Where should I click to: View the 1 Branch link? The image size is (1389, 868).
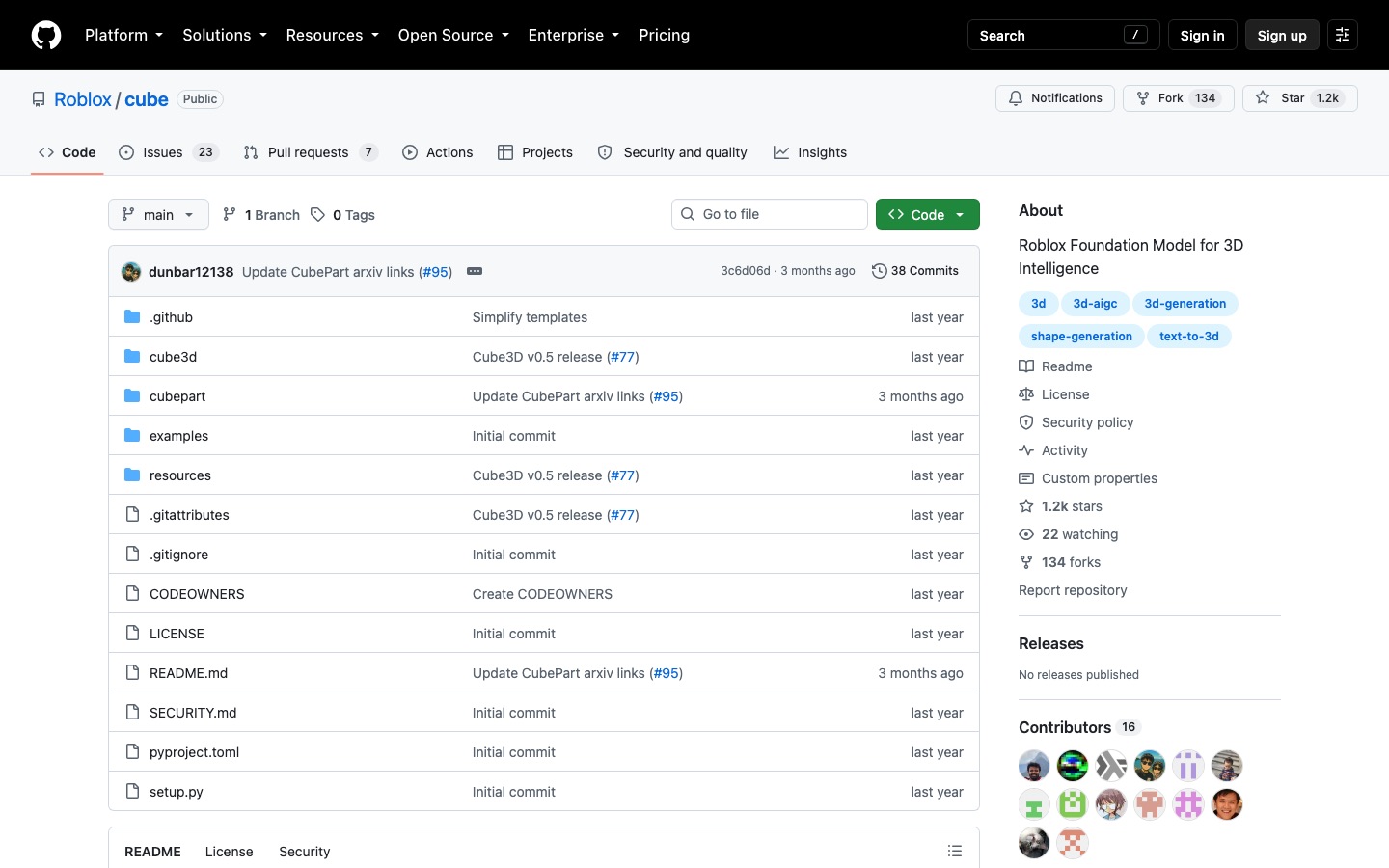(x=261, y=215)
